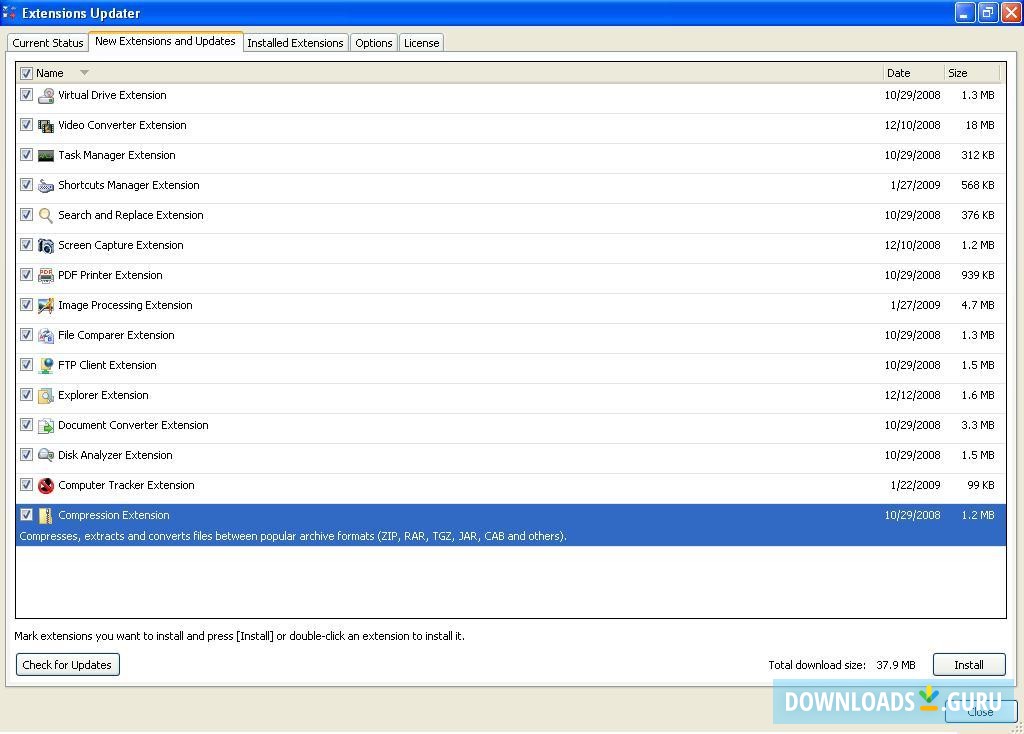
Task: Select the Document Converter Extension row name
Action: coord(133,426)
